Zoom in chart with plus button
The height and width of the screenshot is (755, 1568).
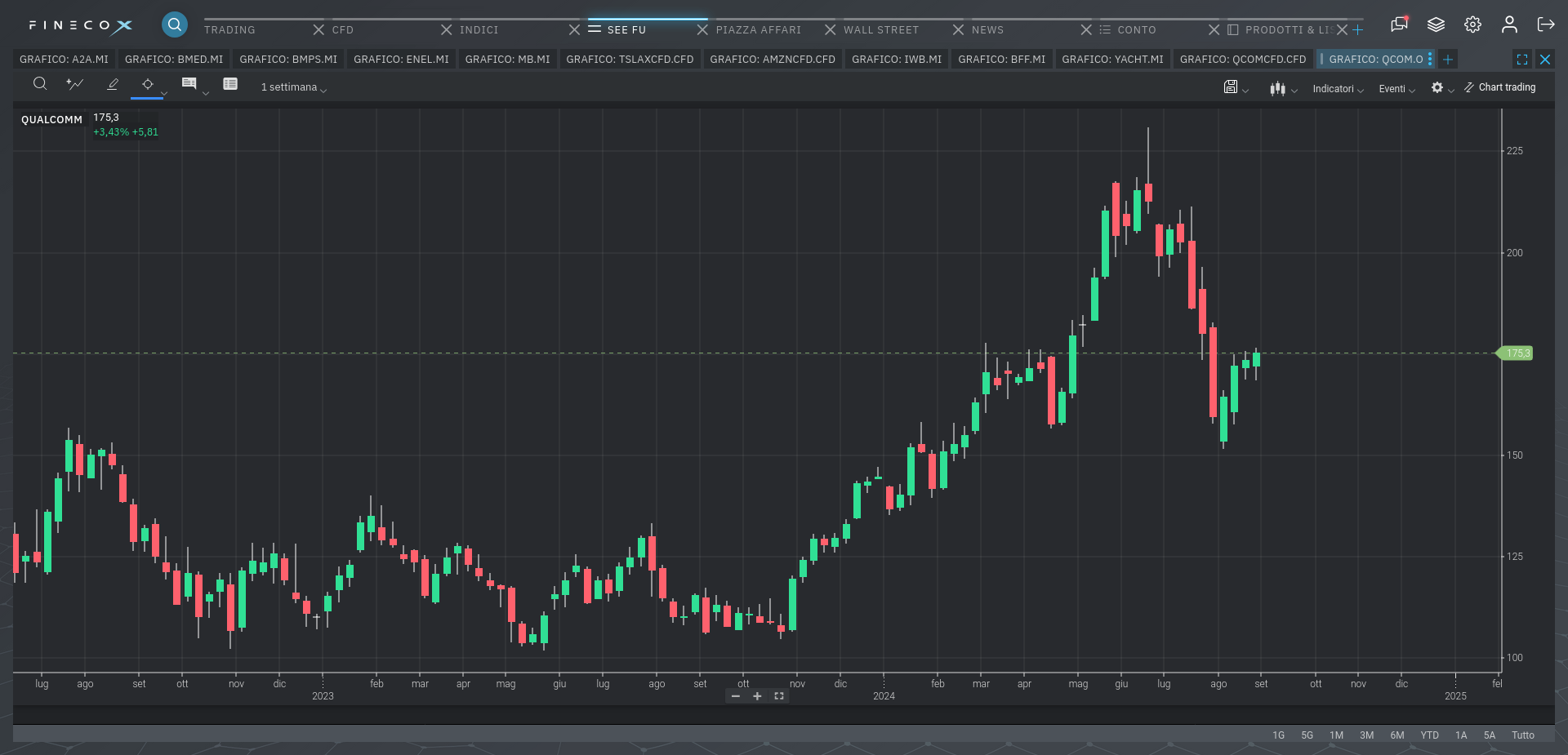click(x=757, y=696)
